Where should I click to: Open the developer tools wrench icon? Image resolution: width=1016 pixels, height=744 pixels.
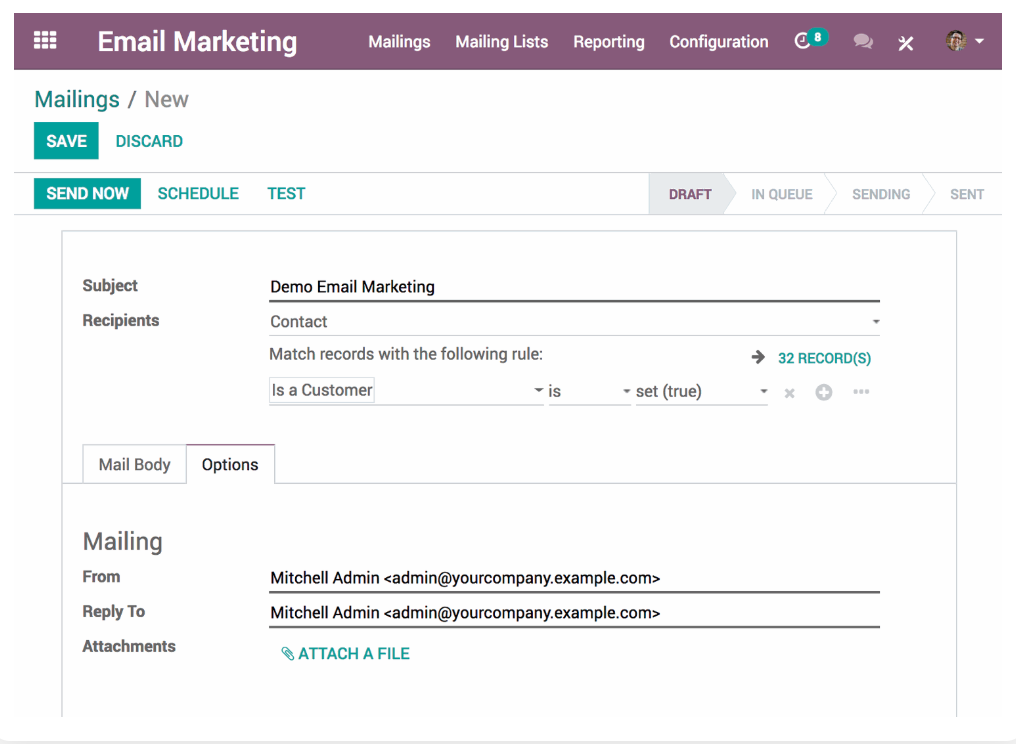click(x=905, y=44)
